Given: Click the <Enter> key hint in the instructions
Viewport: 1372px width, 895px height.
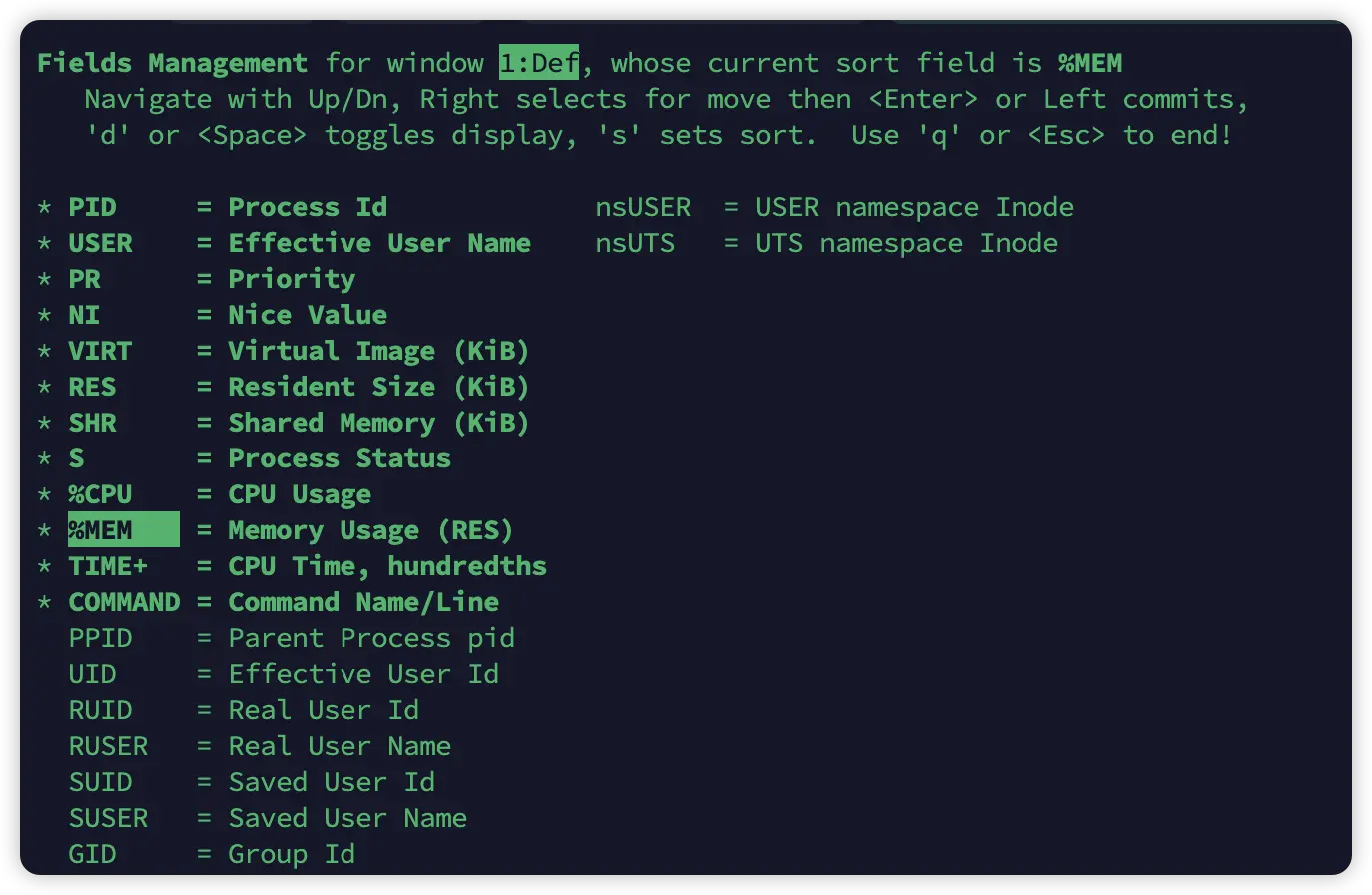Looking at the screenshot, I should pyautogui.click(x=931, y=99).
